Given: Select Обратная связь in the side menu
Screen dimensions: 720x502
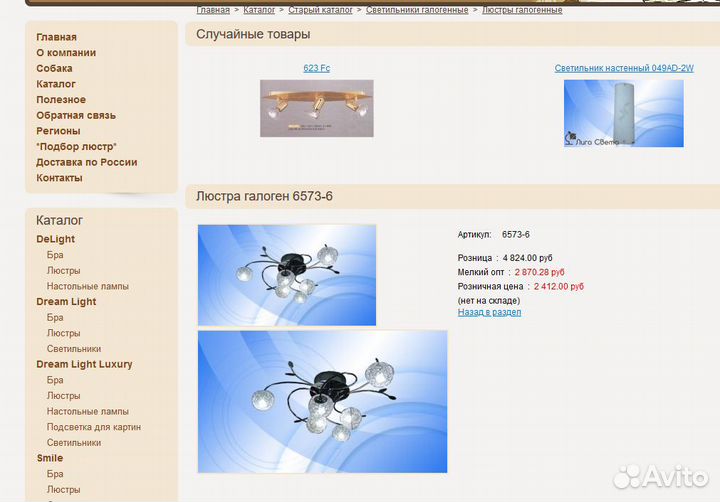Looking at the screenshot, I should [76, 115].
